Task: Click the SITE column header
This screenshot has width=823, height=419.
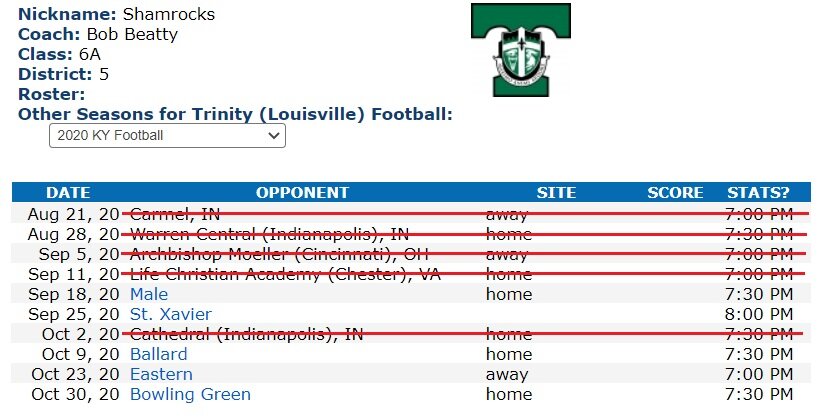Action: point(556,192)
